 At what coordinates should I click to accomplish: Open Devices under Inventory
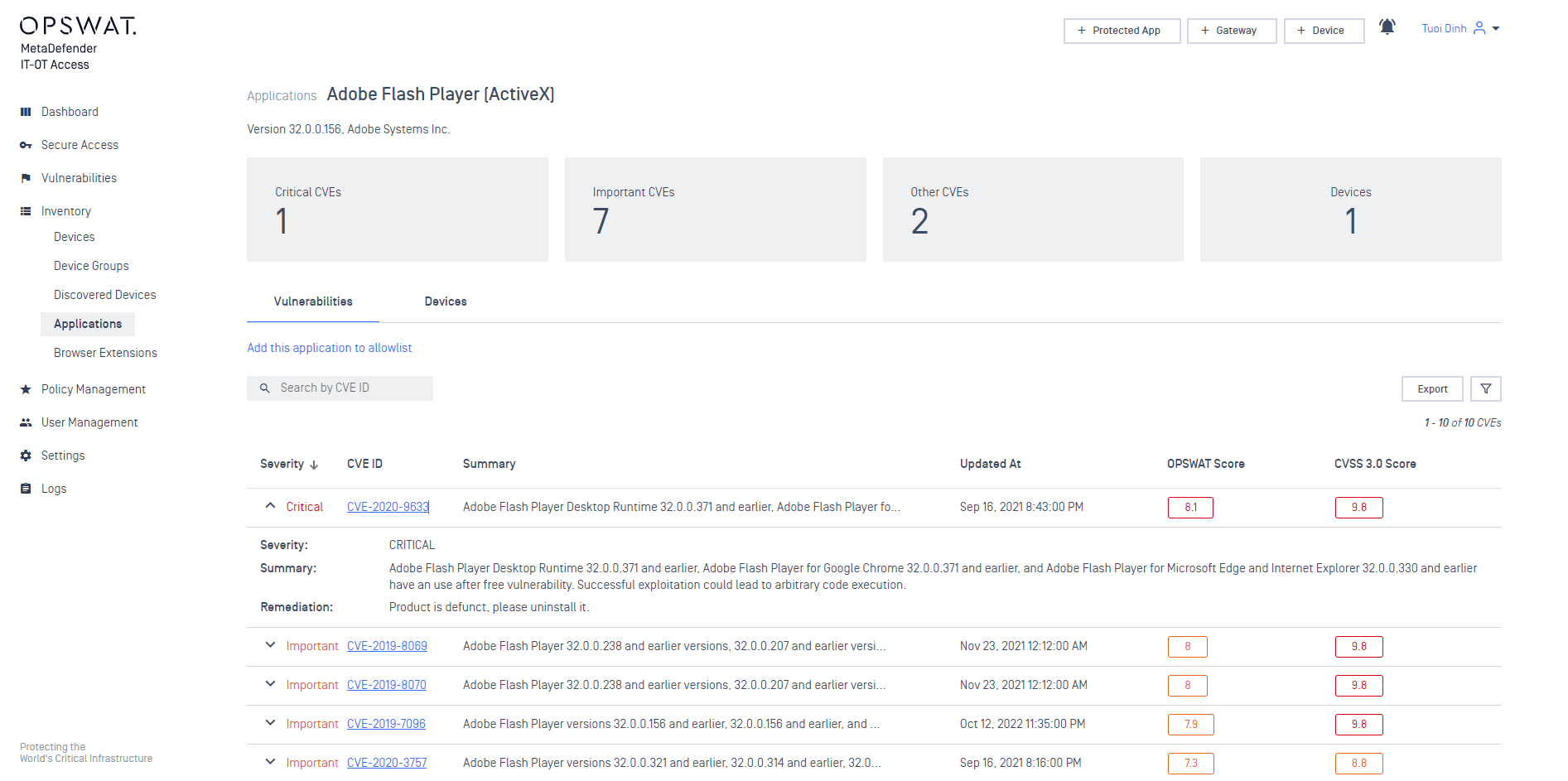pos(75,237)
